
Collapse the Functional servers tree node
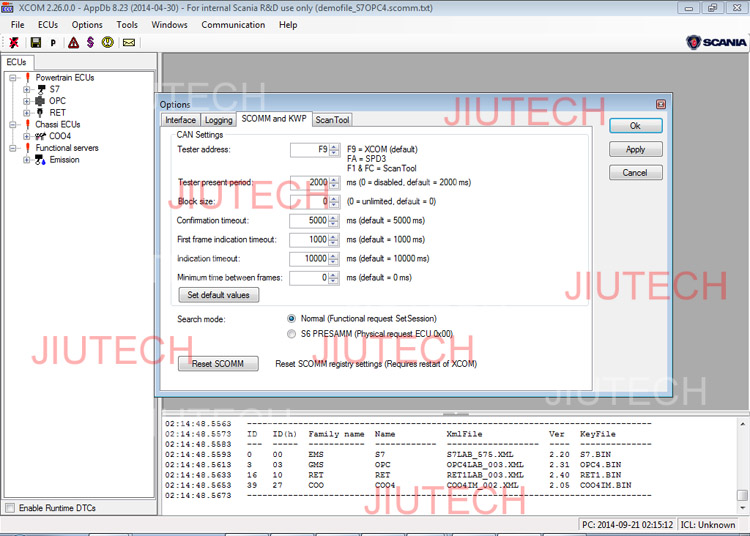pos(13,148)
